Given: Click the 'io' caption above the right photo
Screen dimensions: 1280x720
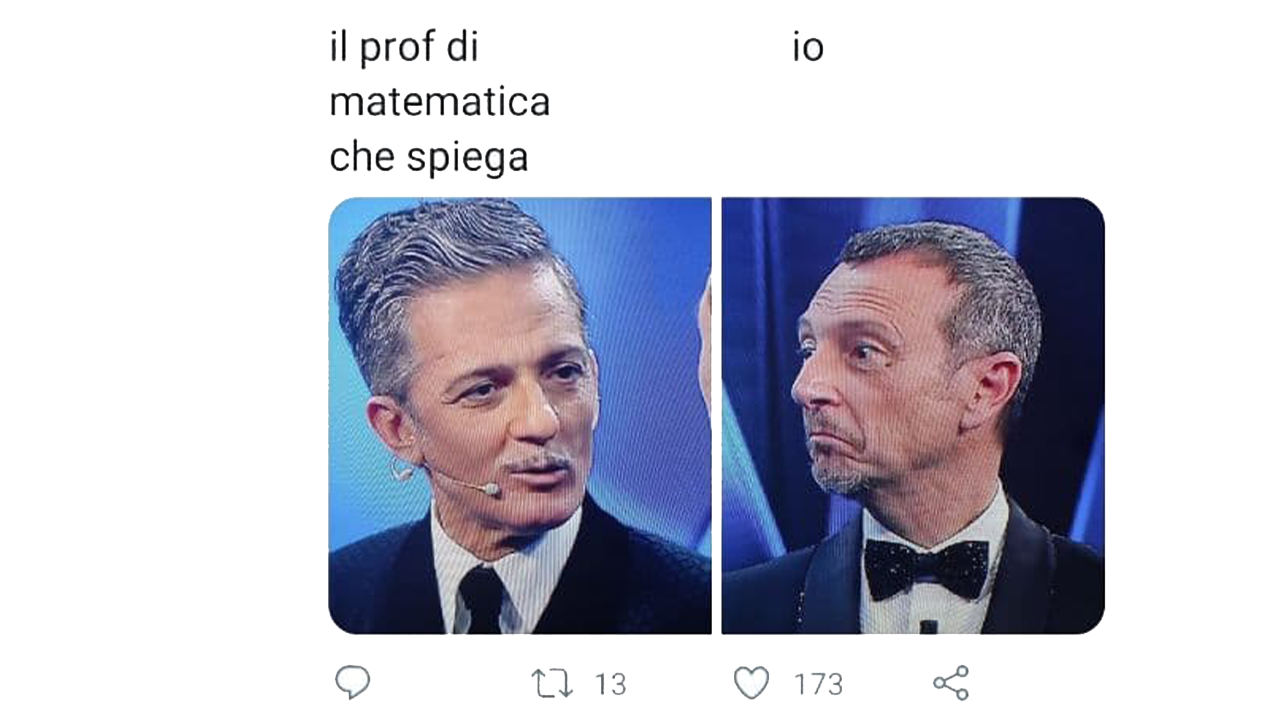Looking at the screenshot, I should click(808, 48).
